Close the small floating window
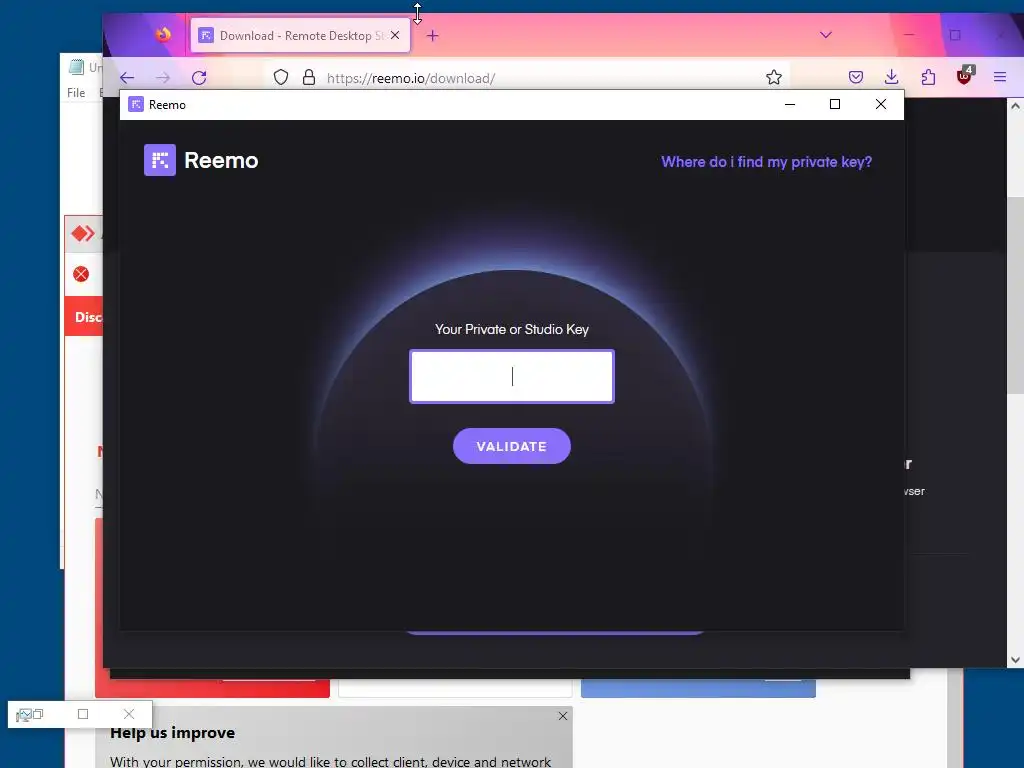Viewport: 1024px width, 768px height. tap(129, 714)
